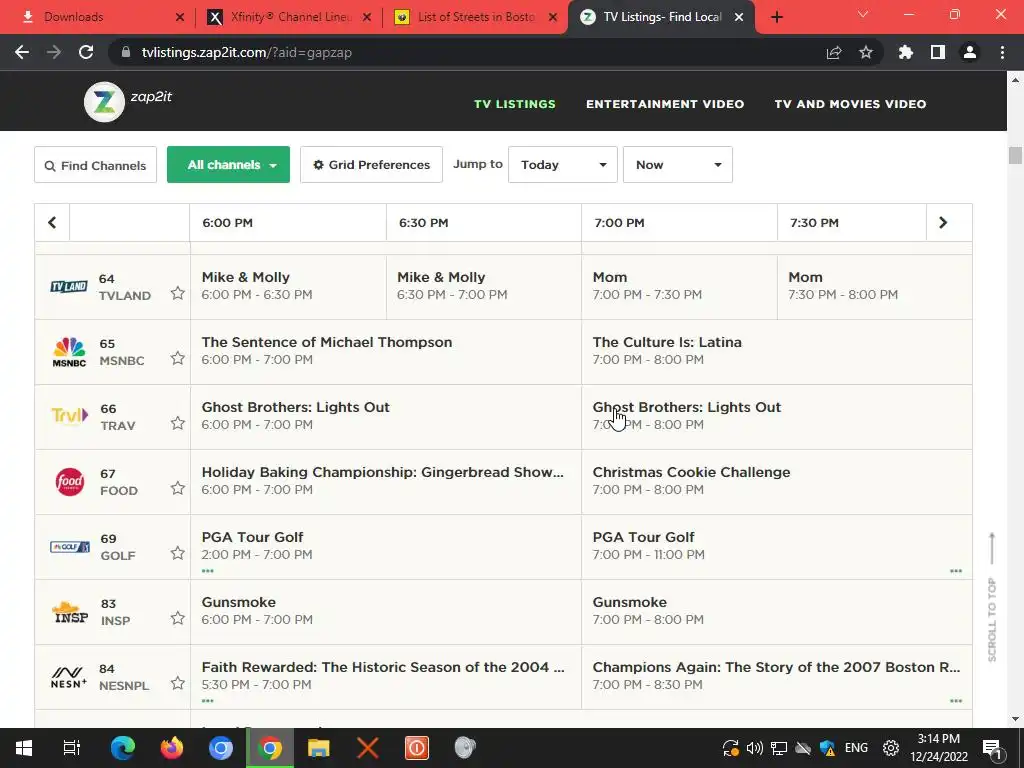Open the Golf channel logo
Screen dimensions: 1024x768
tap(70, 547)
